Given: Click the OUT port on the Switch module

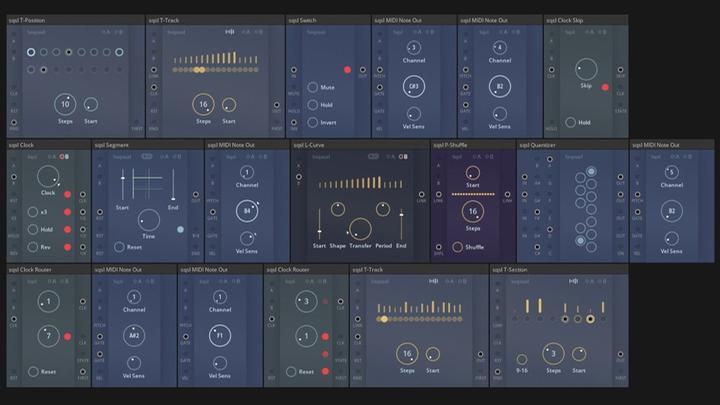Looking at the screenshot, I should [363, 70].
